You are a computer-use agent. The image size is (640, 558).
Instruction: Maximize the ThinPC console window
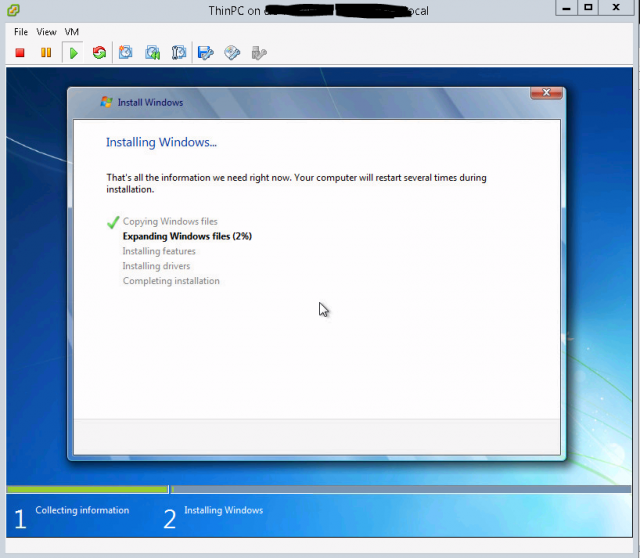click(x=588, y=8)
